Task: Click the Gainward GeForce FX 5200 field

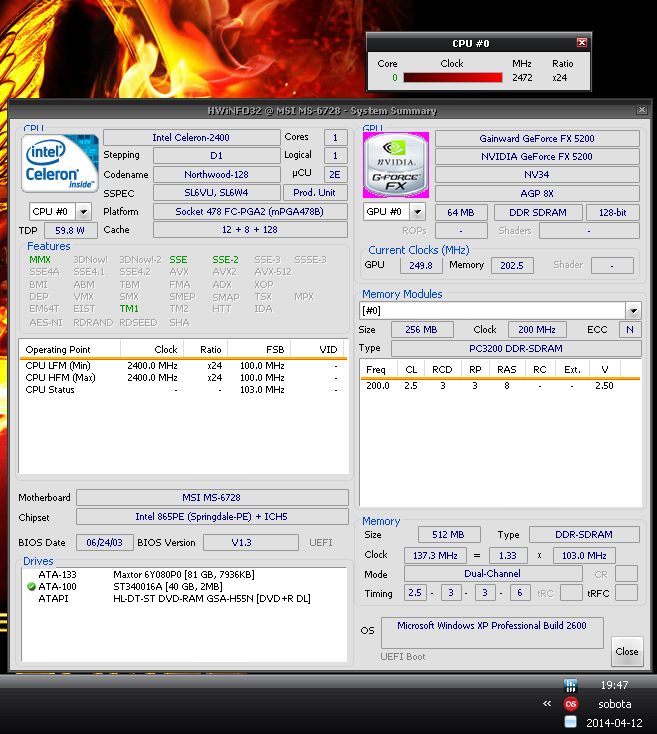Action: tap(537, 139)
